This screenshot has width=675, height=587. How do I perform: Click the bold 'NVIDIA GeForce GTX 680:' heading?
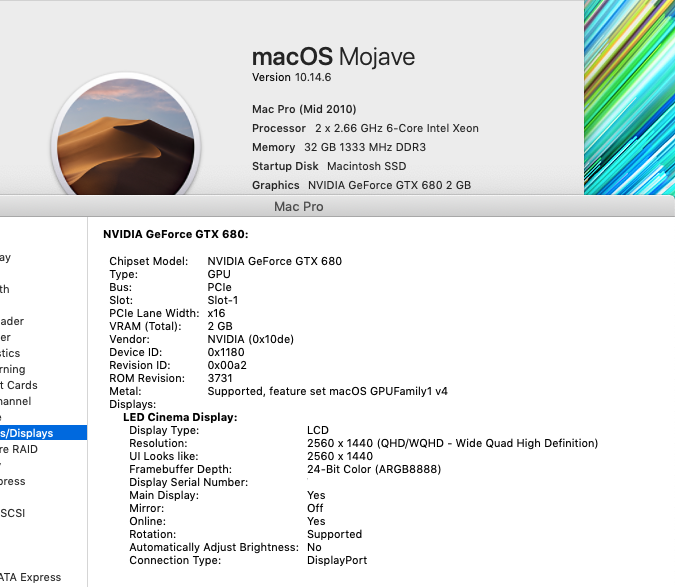click(x=176, y=235)
